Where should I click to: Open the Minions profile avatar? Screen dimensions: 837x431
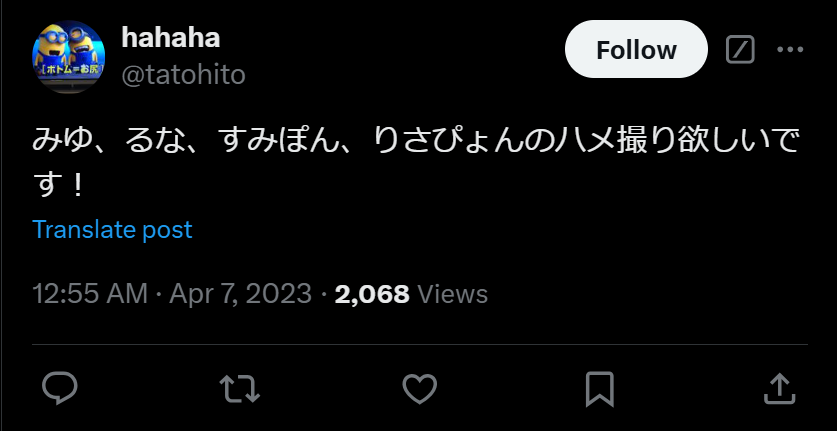[68, 57]
